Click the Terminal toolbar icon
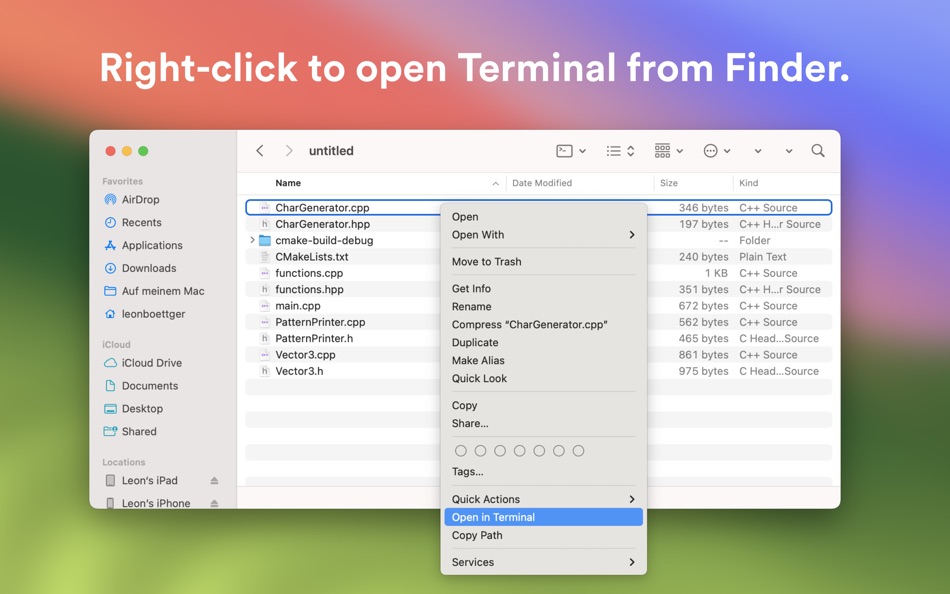The width and height of the screenshot is (950, 594). 564,150
